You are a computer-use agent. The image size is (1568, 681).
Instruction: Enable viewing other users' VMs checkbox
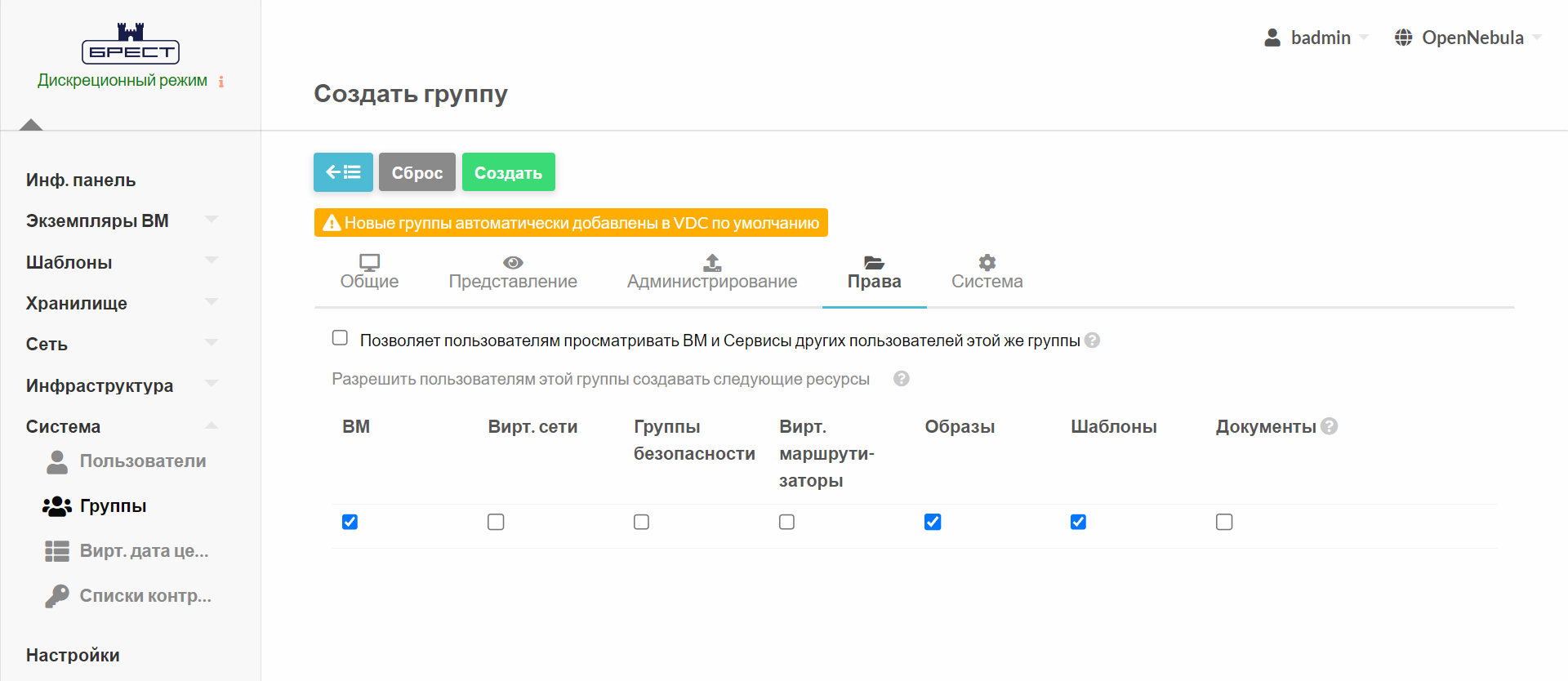coord(341,338)
